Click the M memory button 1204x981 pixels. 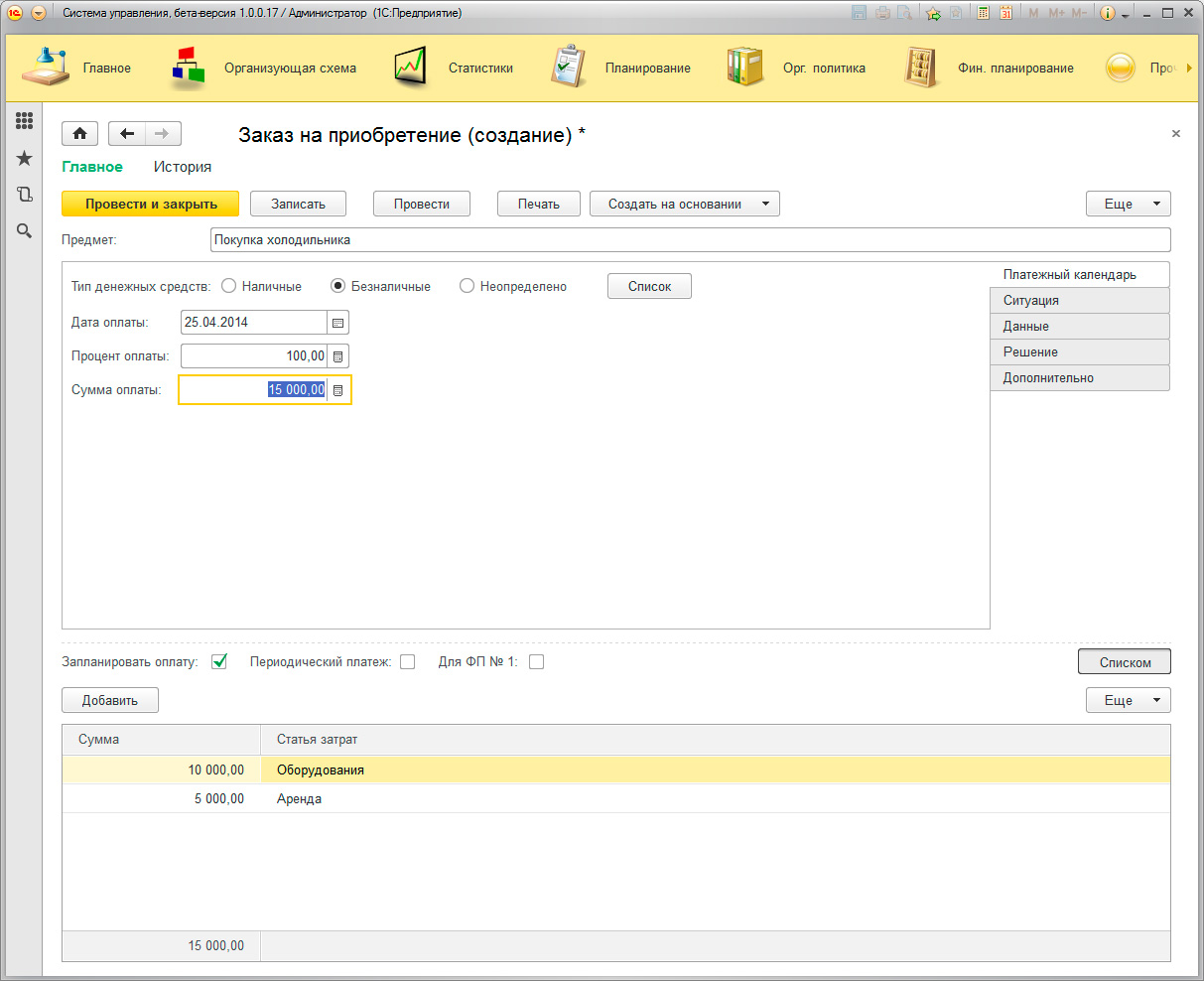[1033, 13]
